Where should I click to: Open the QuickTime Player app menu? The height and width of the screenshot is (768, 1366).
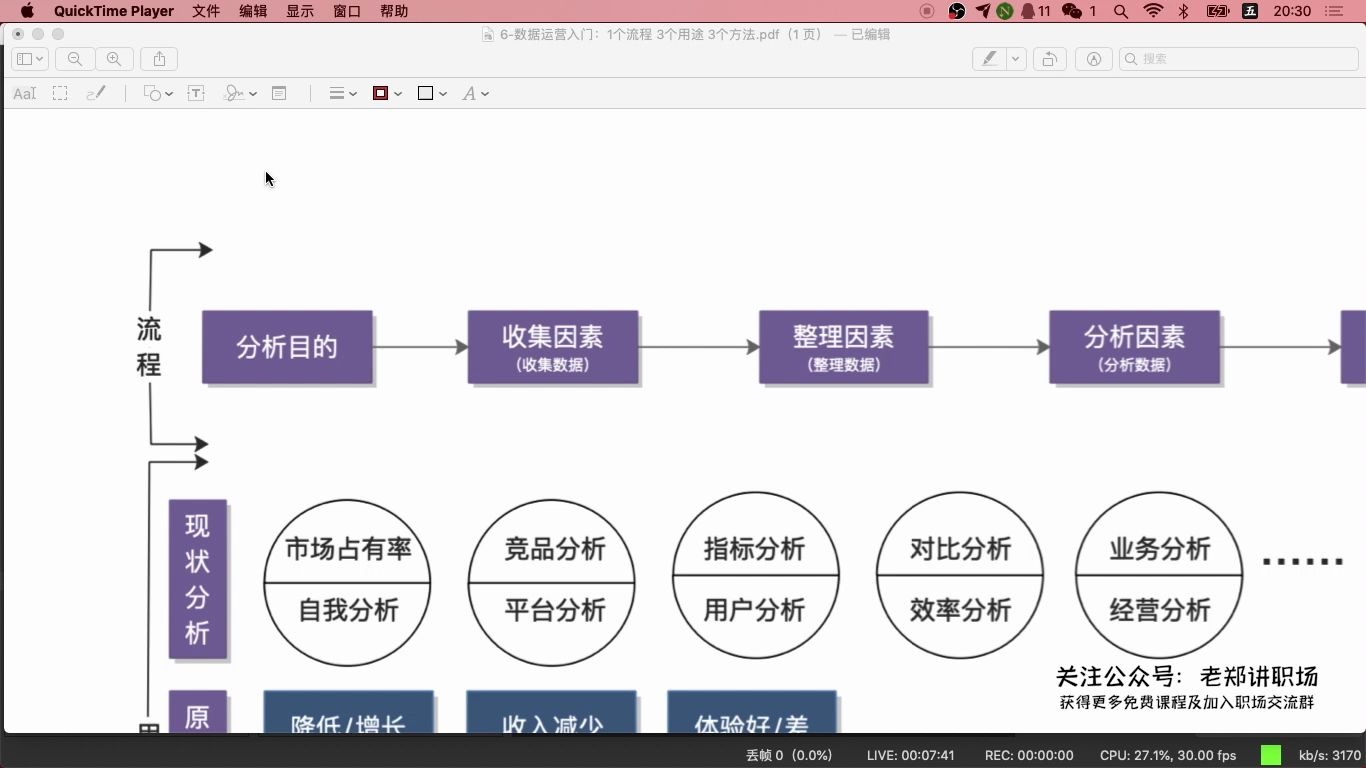coord(114,11)
